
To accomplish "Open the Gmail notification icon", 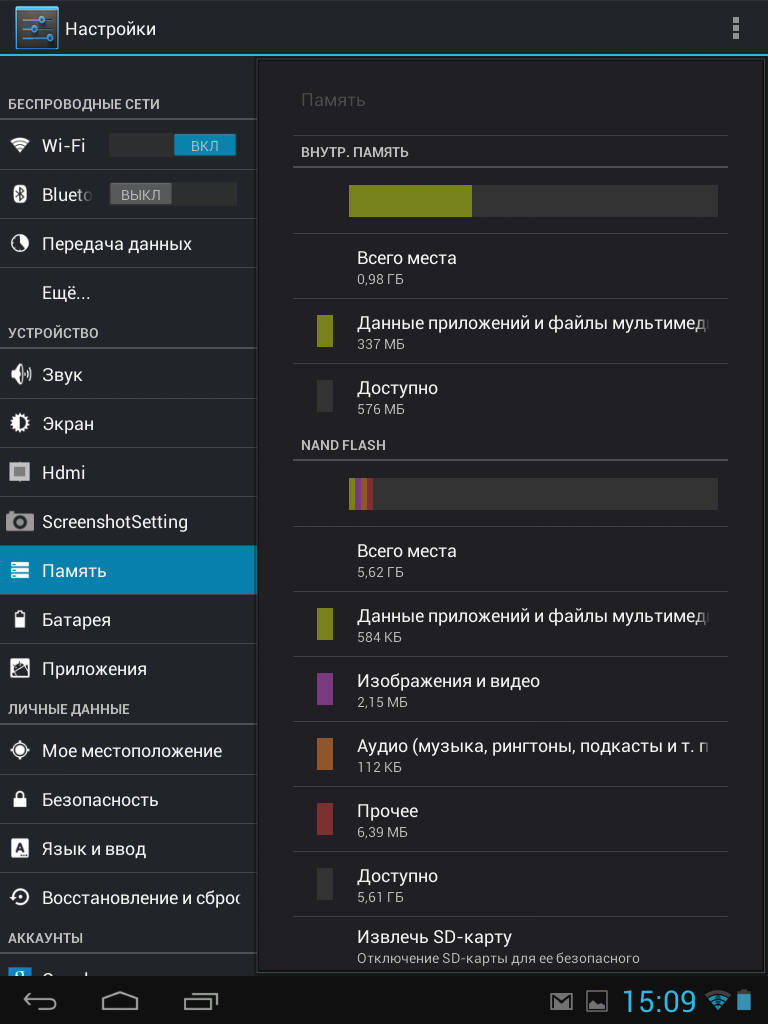I will (x=562, y=1000).
